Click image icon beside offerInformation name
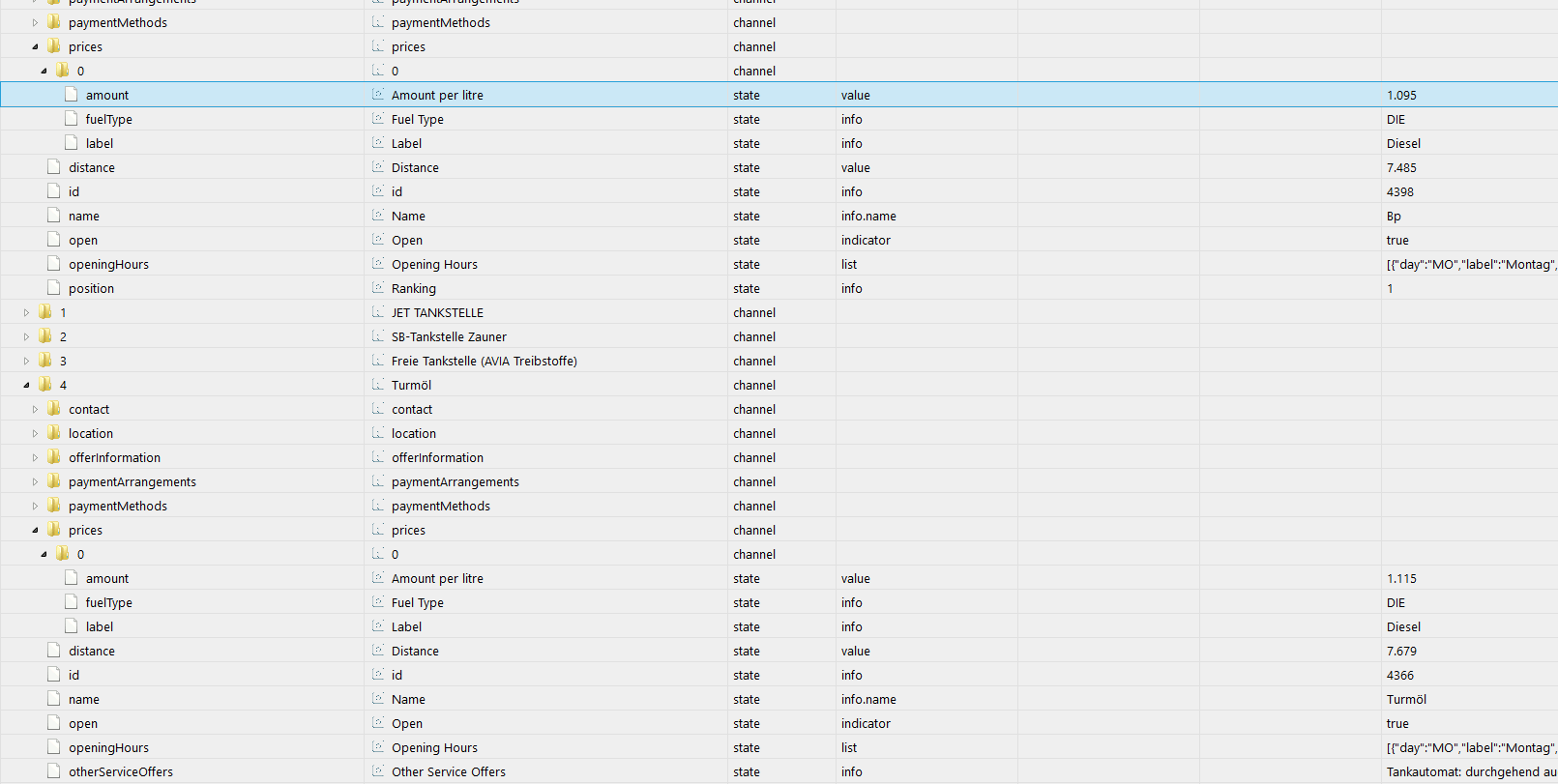The image size is (1558, 784). [x=378, y=456]
